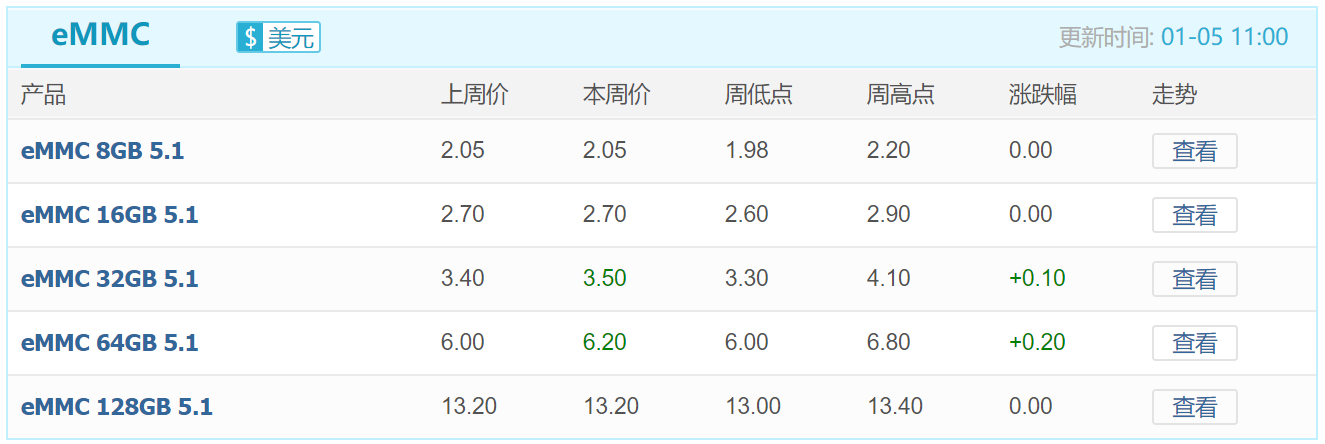Viewport: 1325px width, 444px height.
Task: Open 查看 trend for eMMC 128GB 5.1
Action: click(x=1195, y=408)
